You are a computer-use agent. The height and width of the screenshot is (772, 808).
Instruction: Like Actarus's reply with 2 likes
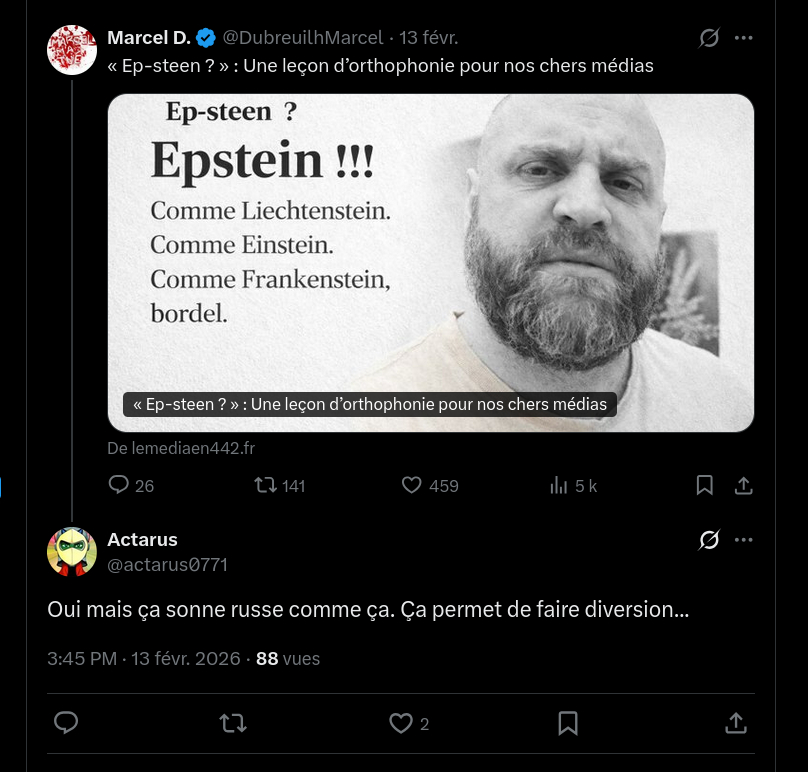tap(401, 723)
